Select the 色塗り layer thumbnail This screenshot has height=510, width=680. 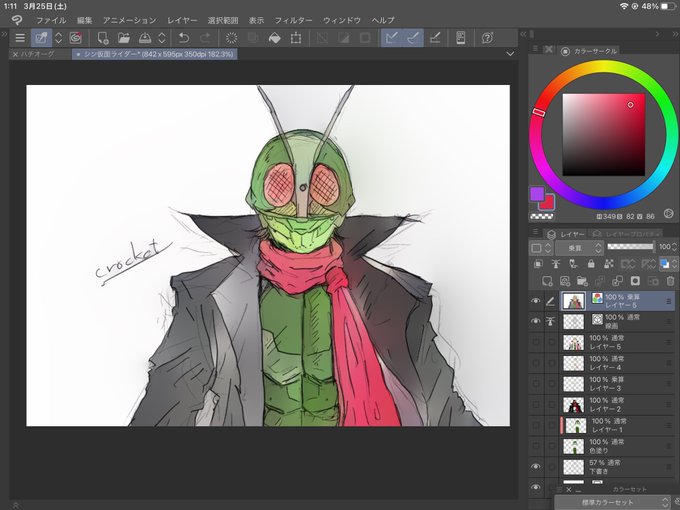(573, 446)
